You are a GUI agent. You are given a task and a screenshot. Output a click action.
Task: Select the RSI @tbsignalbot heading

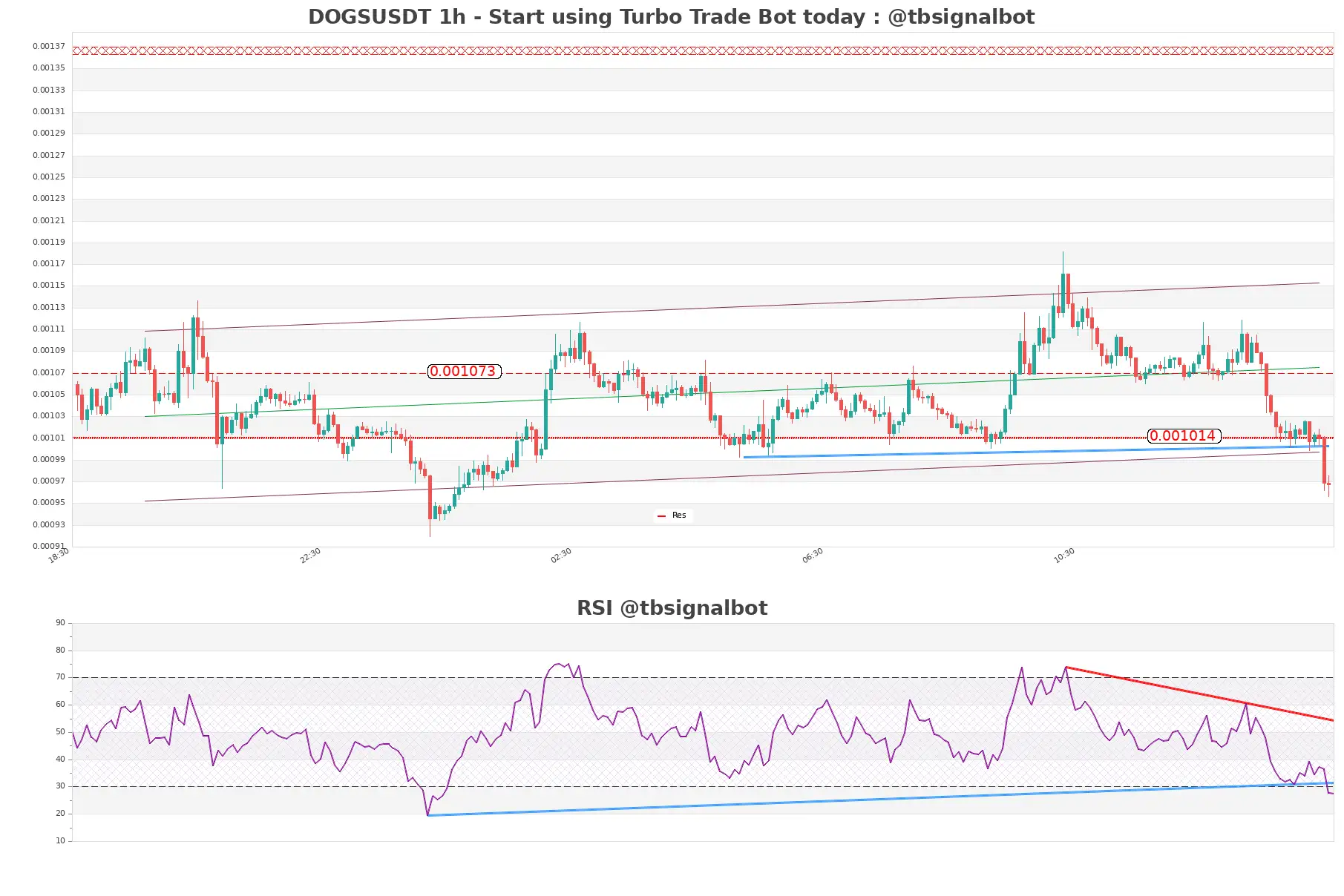672,607
